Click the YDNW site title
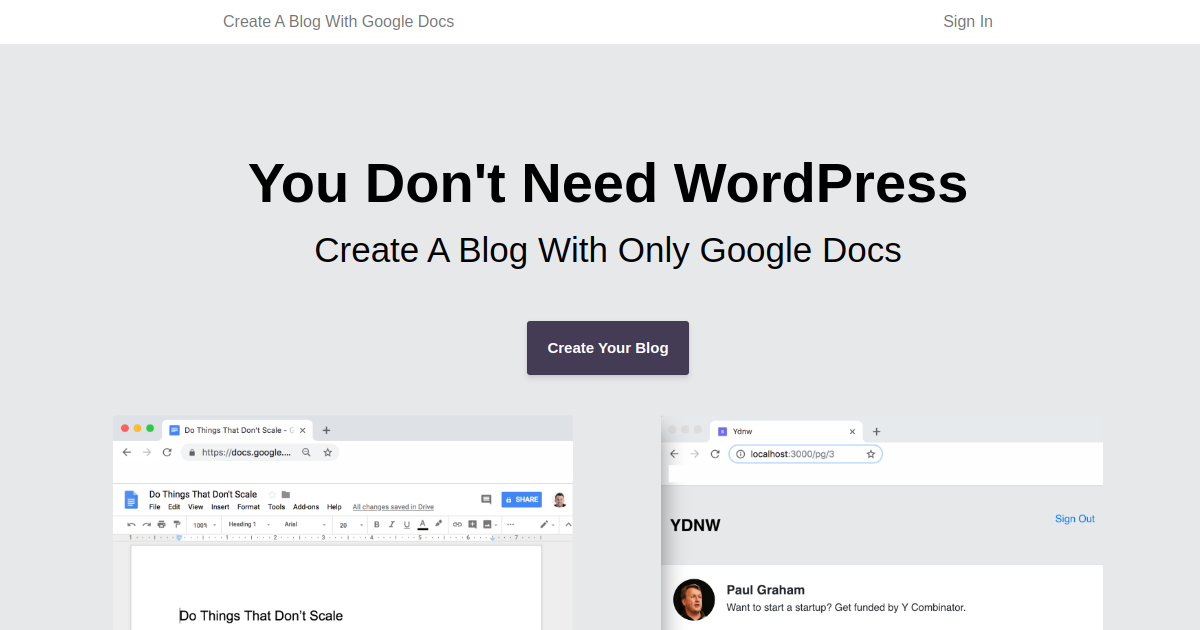1200x630 pixels. pos(695,525)
